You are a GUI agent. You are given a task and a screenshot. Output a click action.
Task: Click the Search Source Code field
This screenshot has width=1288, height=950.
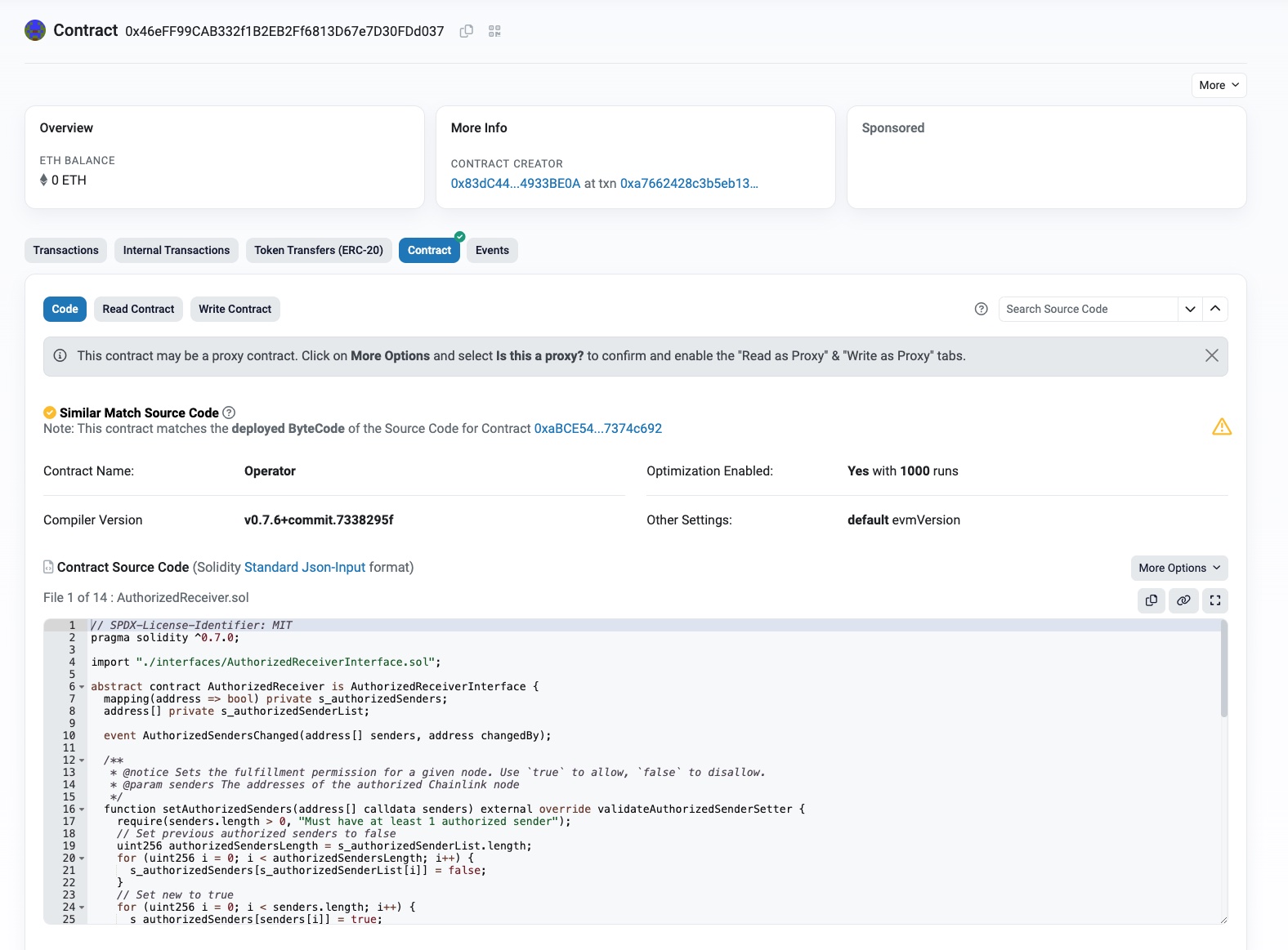click(x=1087, y=309)
